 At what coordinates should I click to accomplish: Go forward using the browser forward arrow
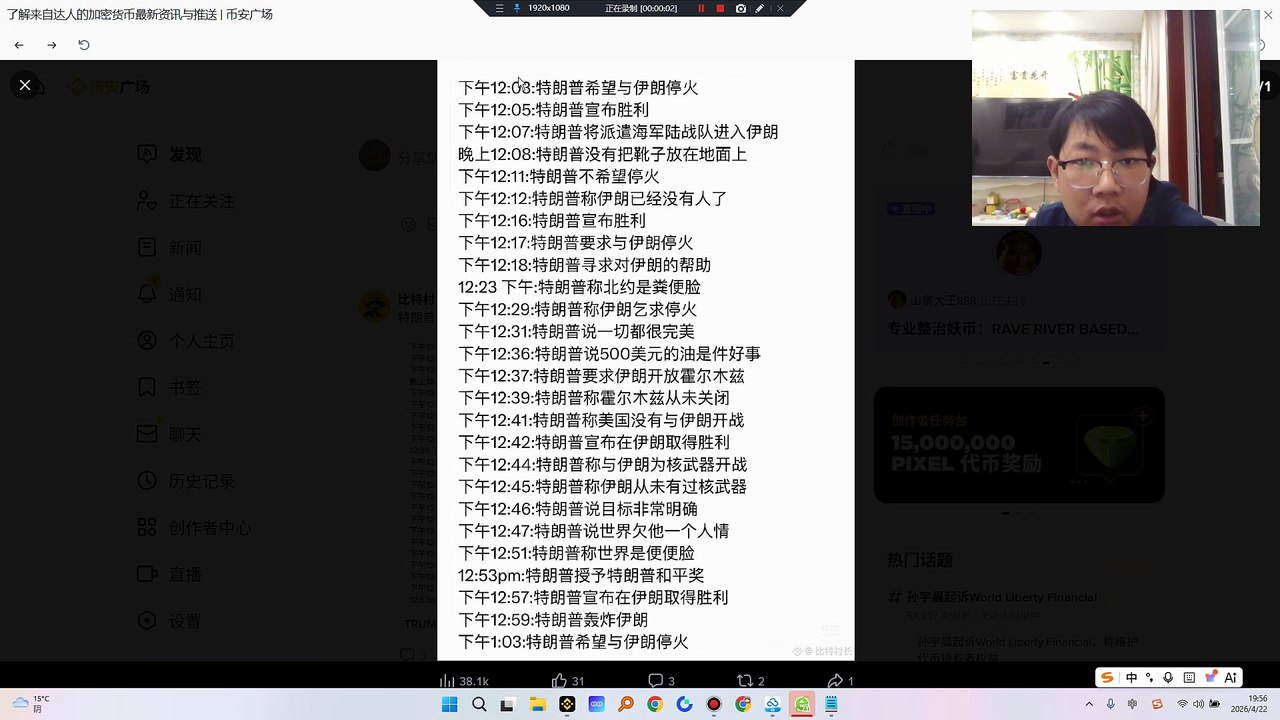coord(52,45)
